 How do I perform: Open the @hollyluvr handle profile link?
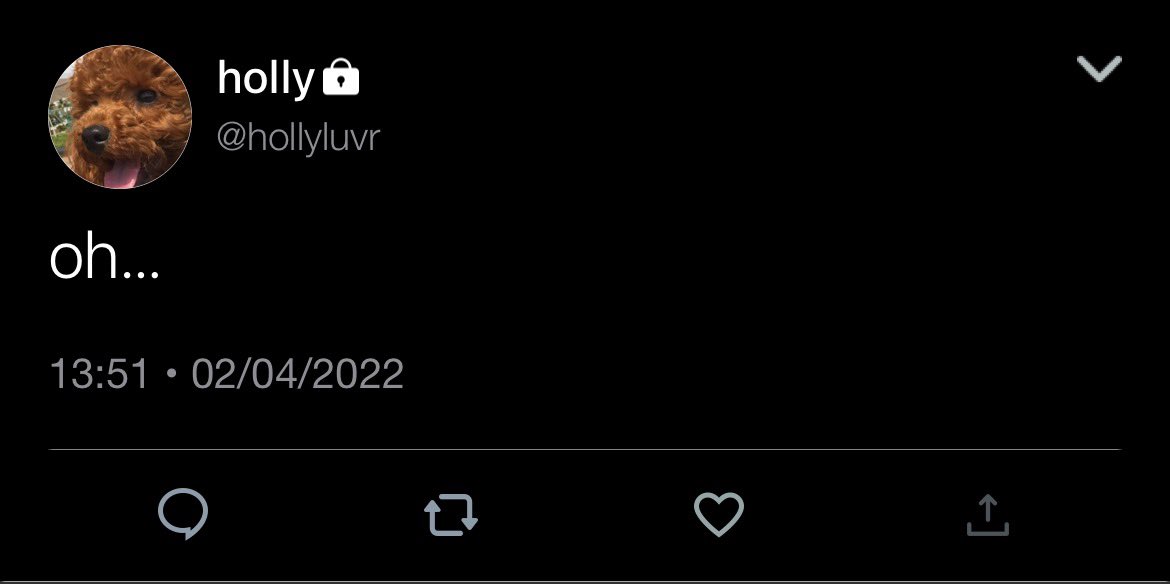[x=298, y=137]
